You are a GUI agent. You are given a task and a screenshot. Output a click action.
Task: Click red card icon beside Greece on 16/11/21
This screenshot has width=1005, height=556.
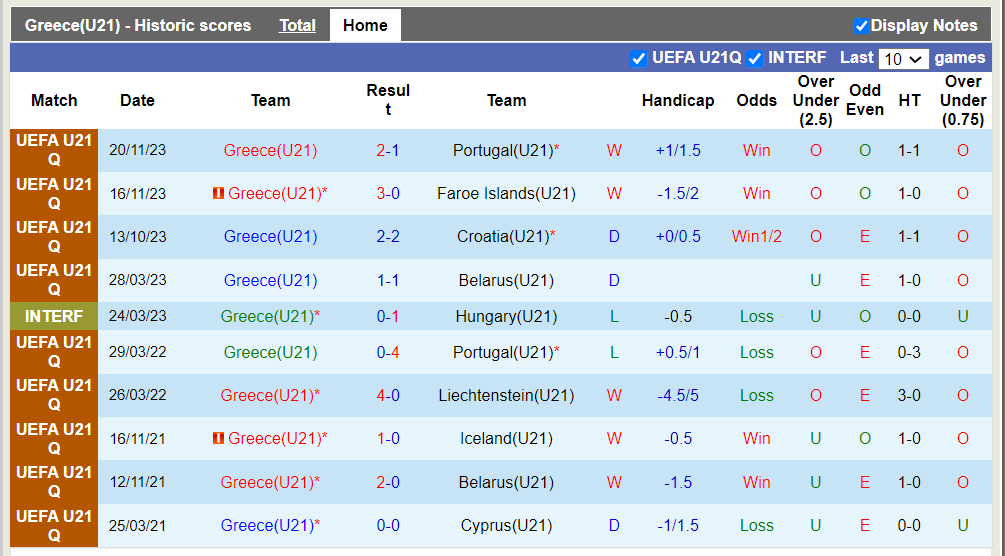tap(218, 439)
